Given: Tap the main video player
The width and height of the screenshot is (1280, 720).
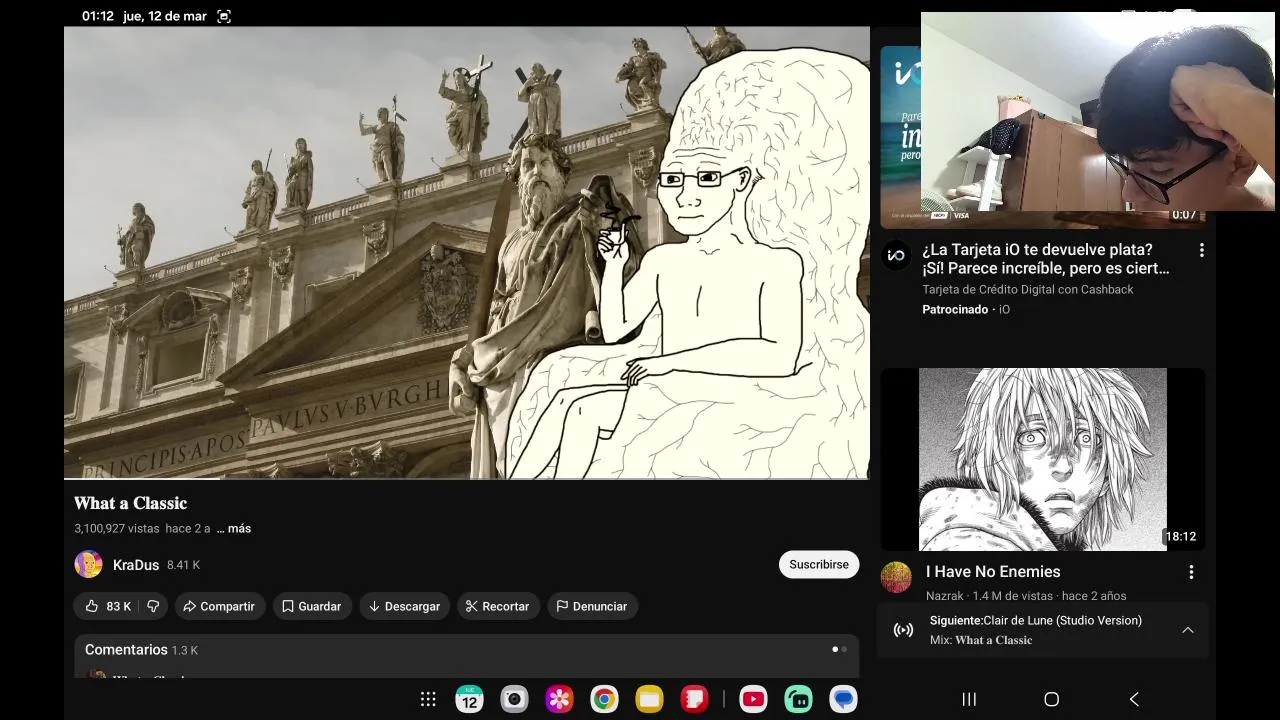Looking at the screenshot, I should 467,253.
